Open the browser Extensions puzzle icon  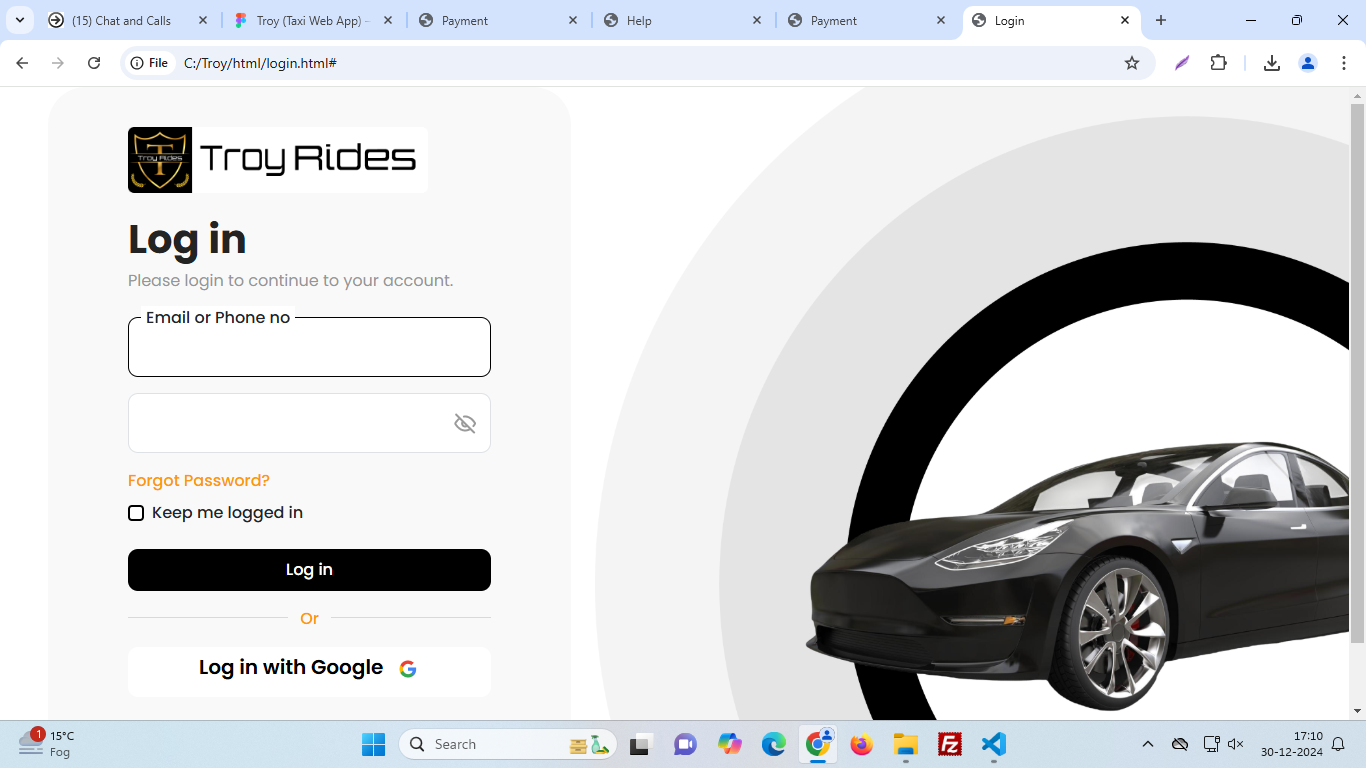pos(1218,63)
